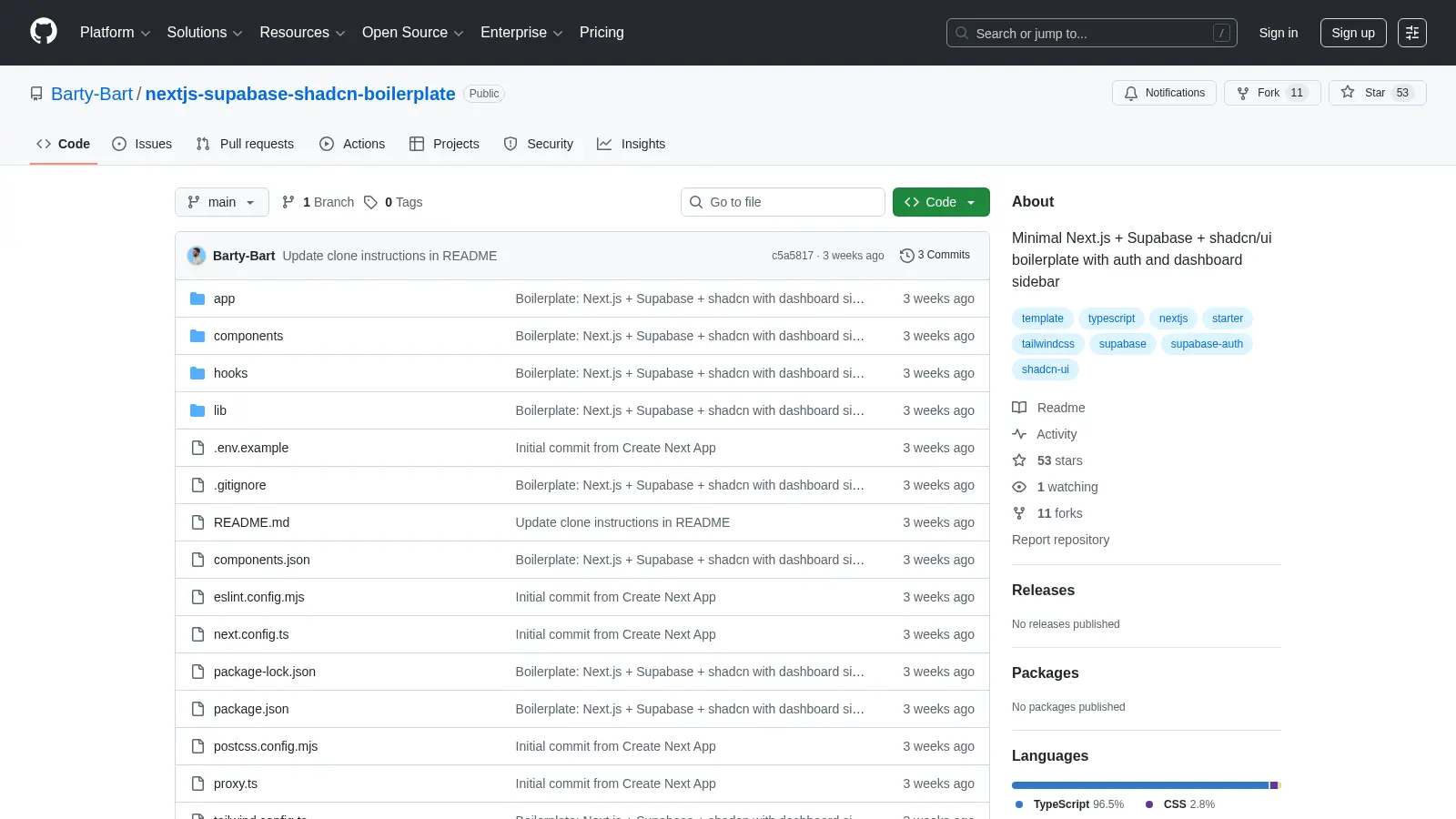Open the 3 Commits history link
Viewport: 1456px width, 819px height.
click(x=935, y=255)
